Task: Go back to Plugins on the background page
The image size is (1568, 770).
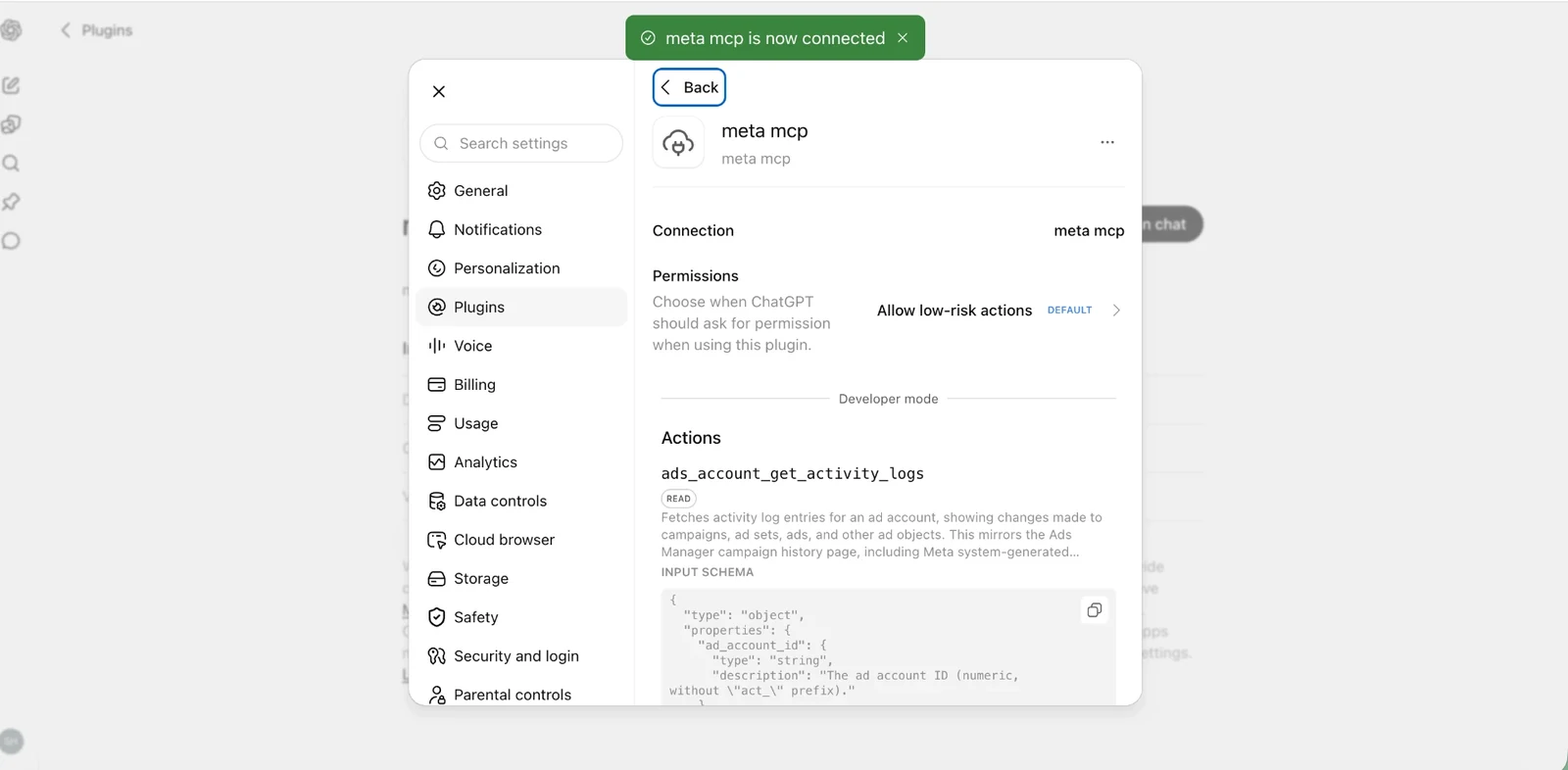Action: 97,30
